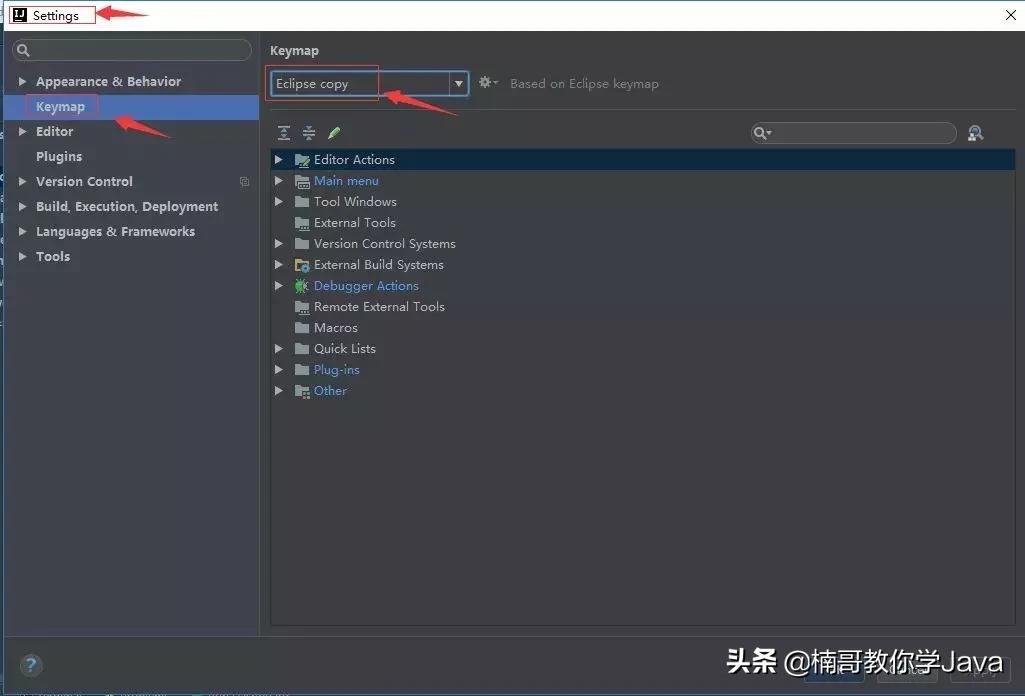Click the help question mark icon
Viewport: 1025px width, 696px height.
pyautogui.click(x=30, y=665)
